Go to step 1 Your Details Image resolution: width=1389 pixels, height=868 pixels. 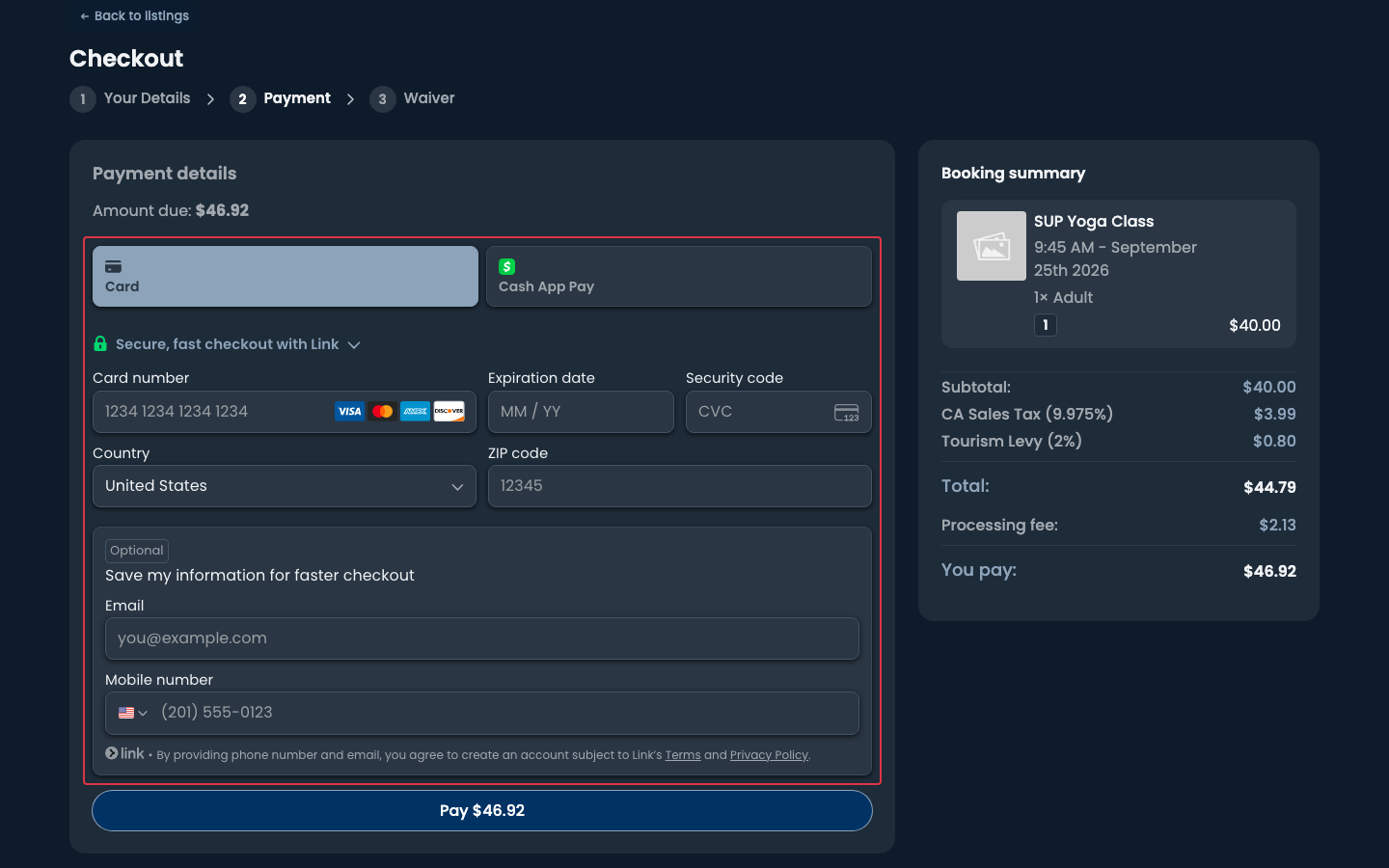(130, 98)
